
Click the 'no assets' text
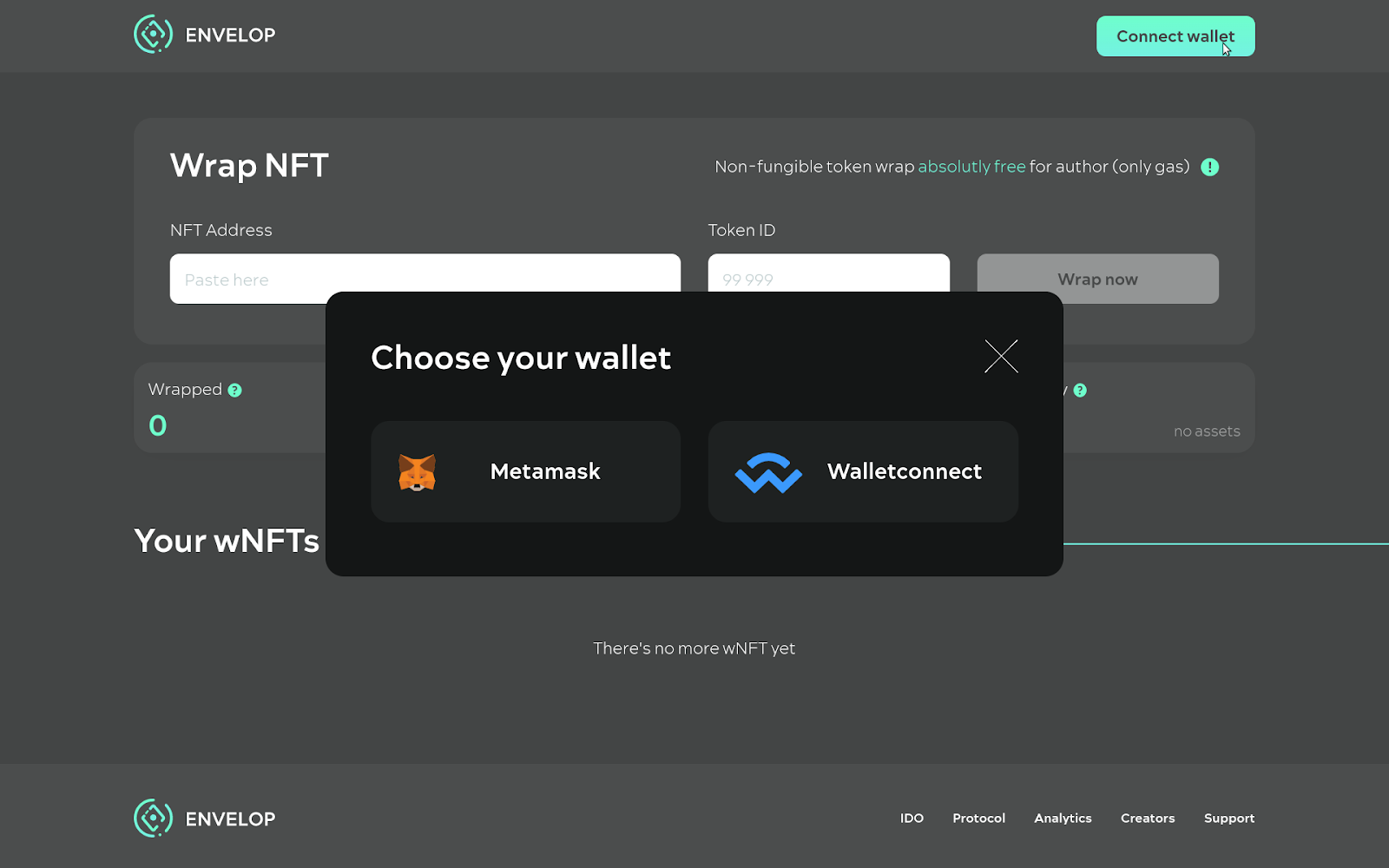[x=1207, y=431]
